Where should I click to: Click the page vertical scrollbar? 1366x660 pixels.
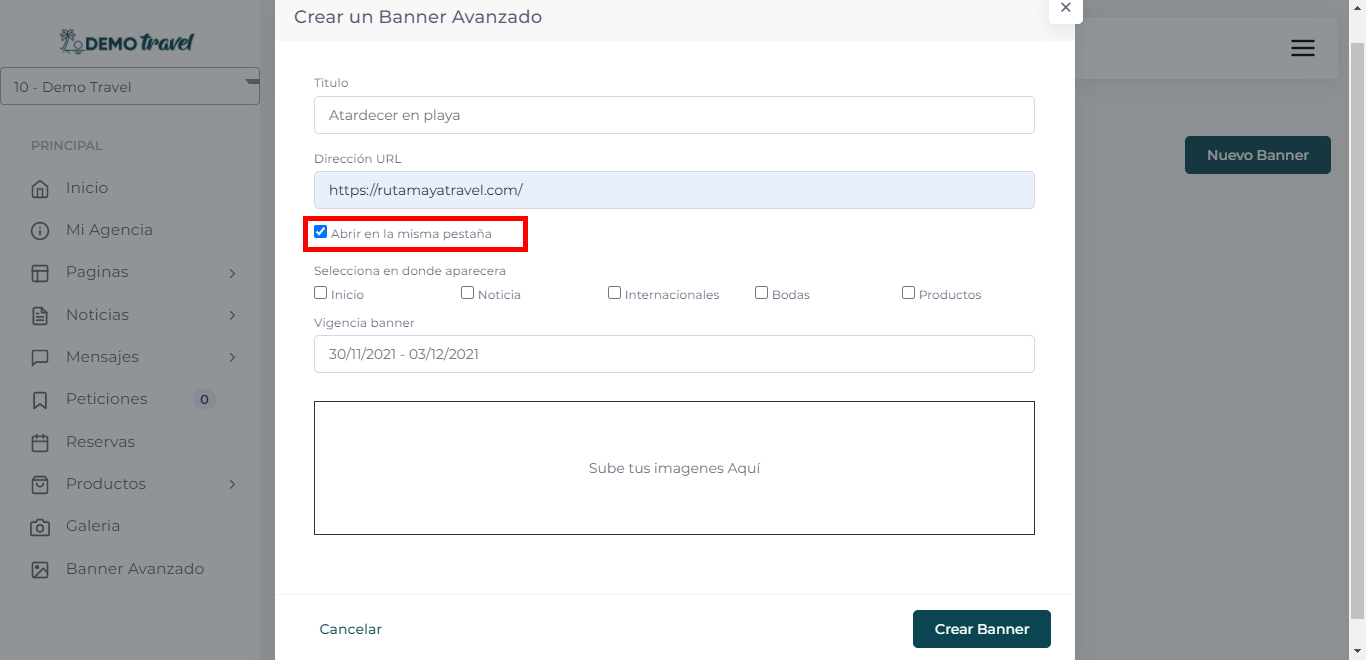(1357, 330)
